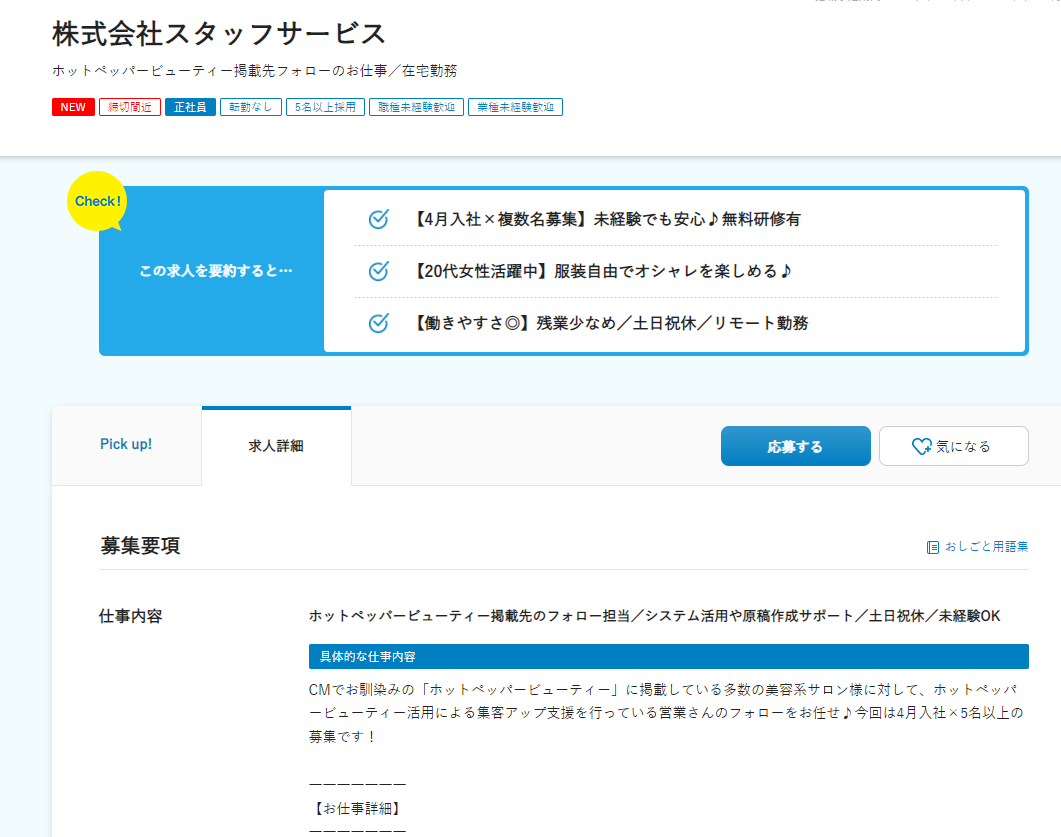
Task: Click the 気になる favorite button
Action: point(953,446)
